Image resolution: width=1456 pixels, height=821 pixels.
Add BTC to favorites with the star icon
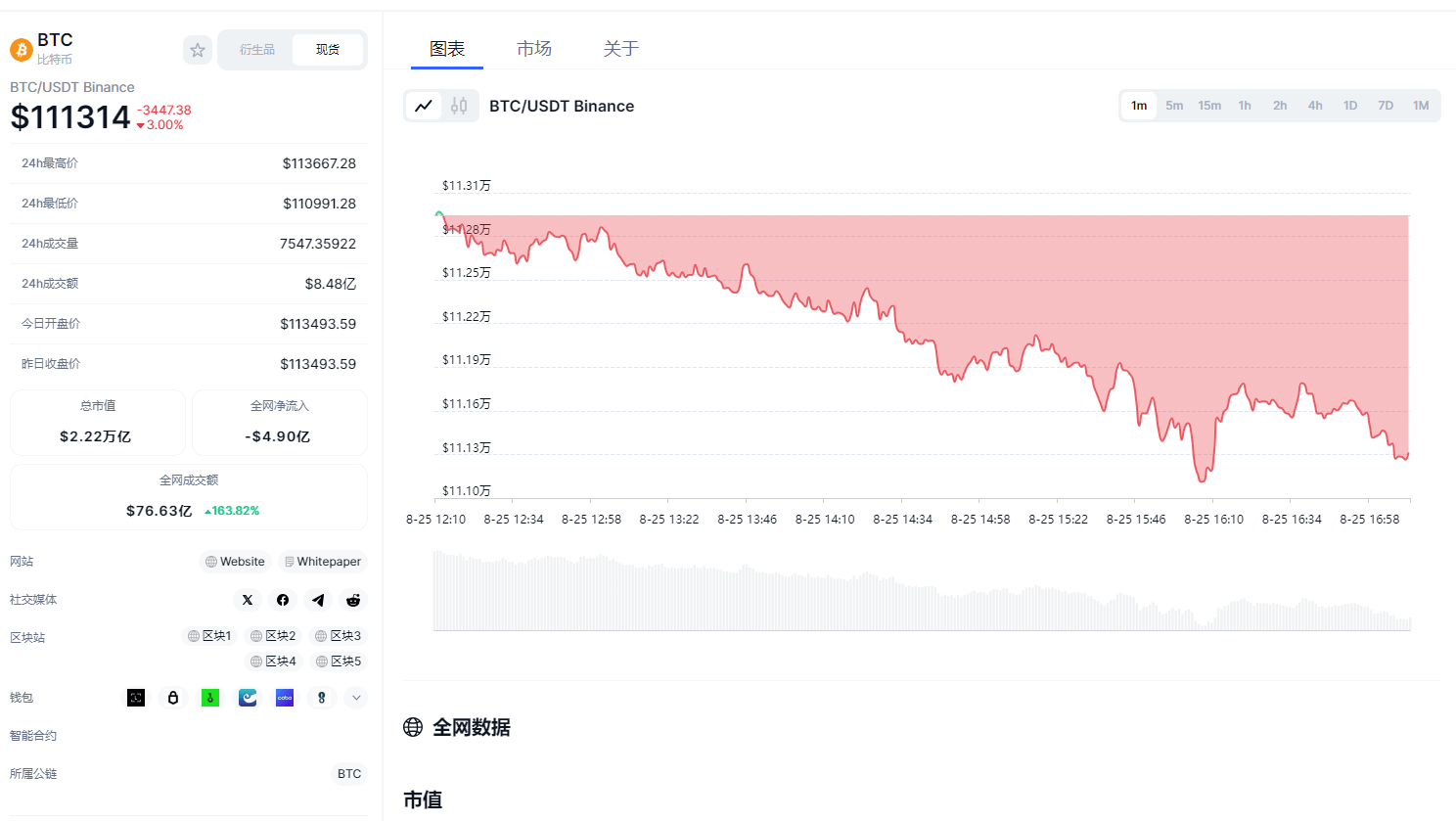coord(198,50)
